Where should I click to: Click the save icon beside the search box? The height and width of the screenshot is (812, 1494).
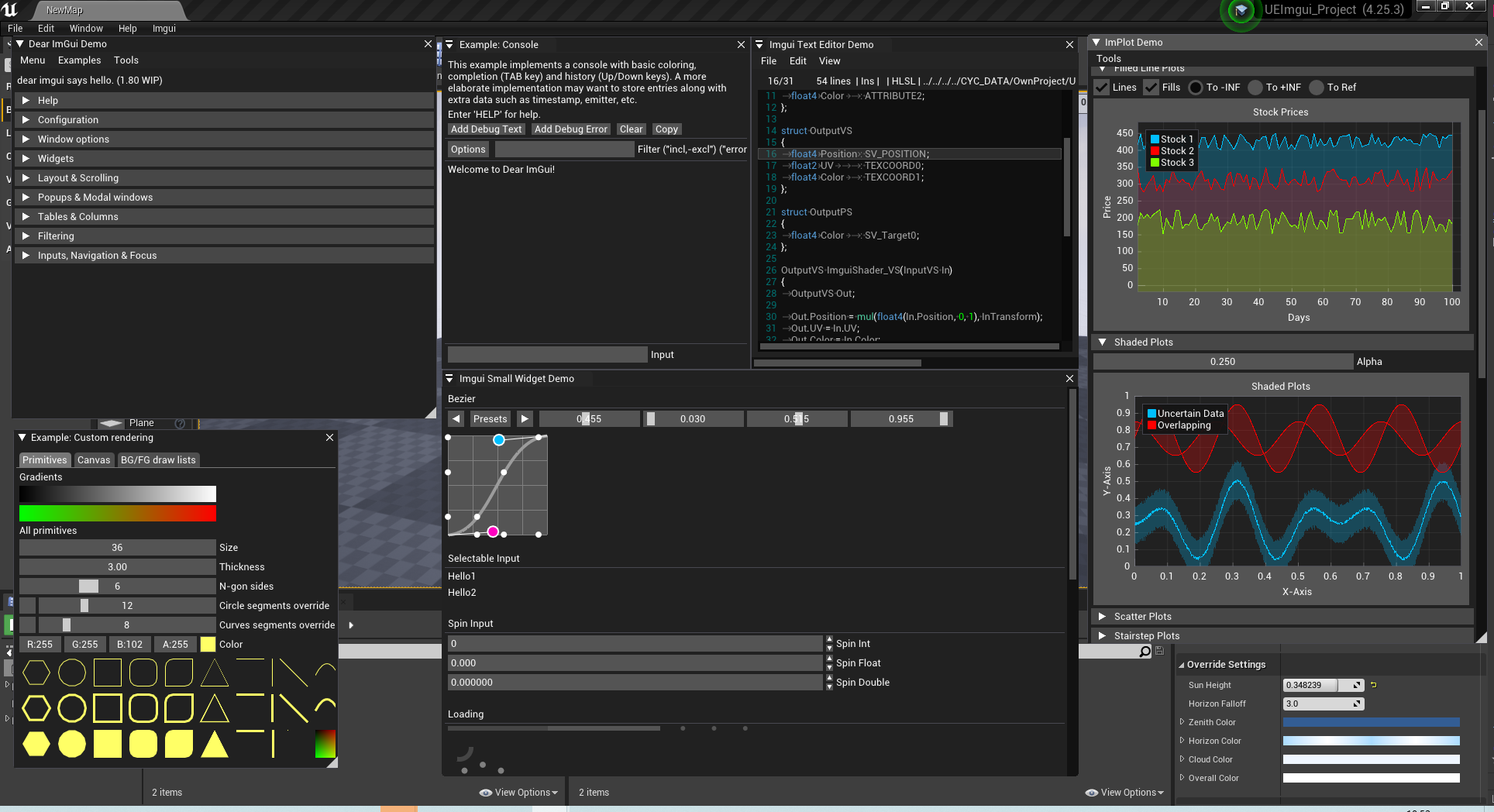pyautogui.click(x=1159, y=651)
